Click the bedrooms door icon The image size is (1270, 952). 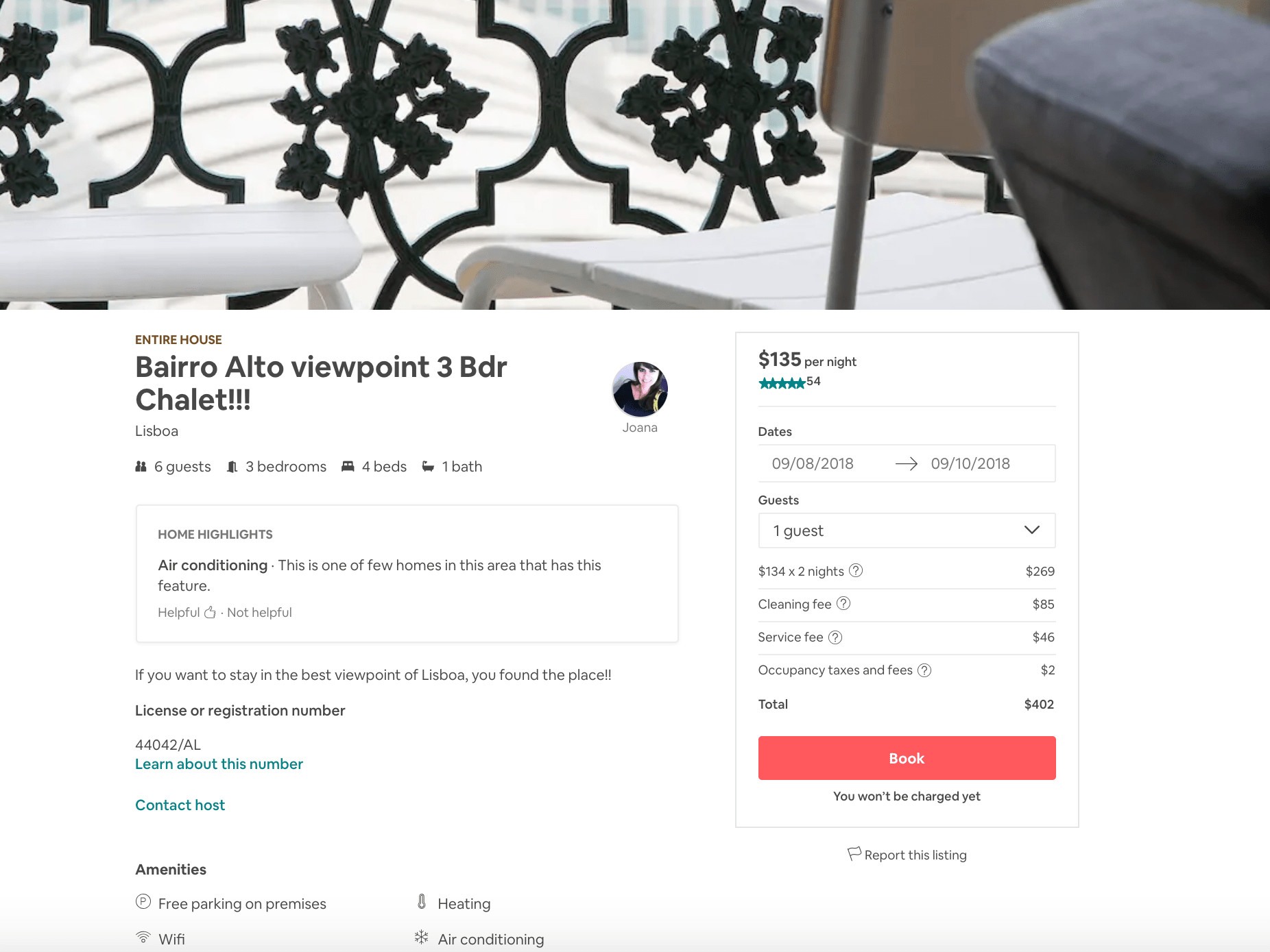[x=232, y=467]
